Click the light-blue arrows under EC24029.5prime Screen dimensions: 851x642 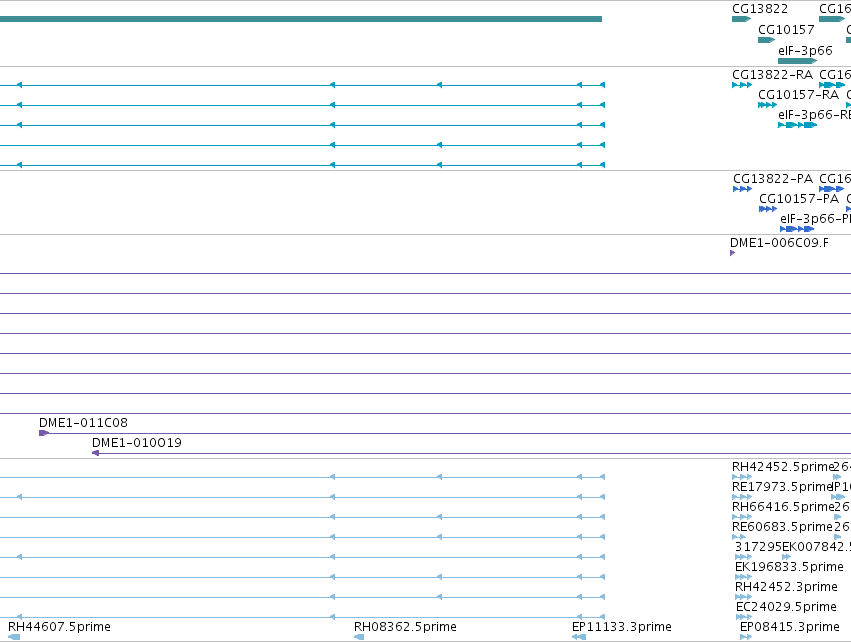[744, 617]
